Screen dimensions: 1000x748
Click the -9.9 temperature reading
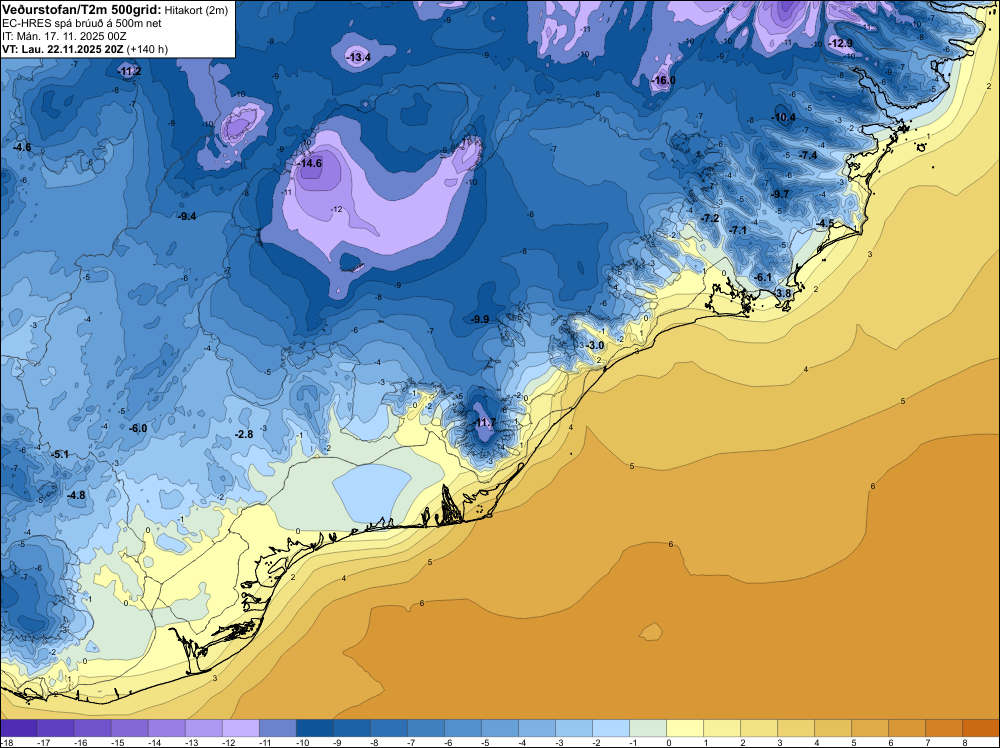[480, 319]
